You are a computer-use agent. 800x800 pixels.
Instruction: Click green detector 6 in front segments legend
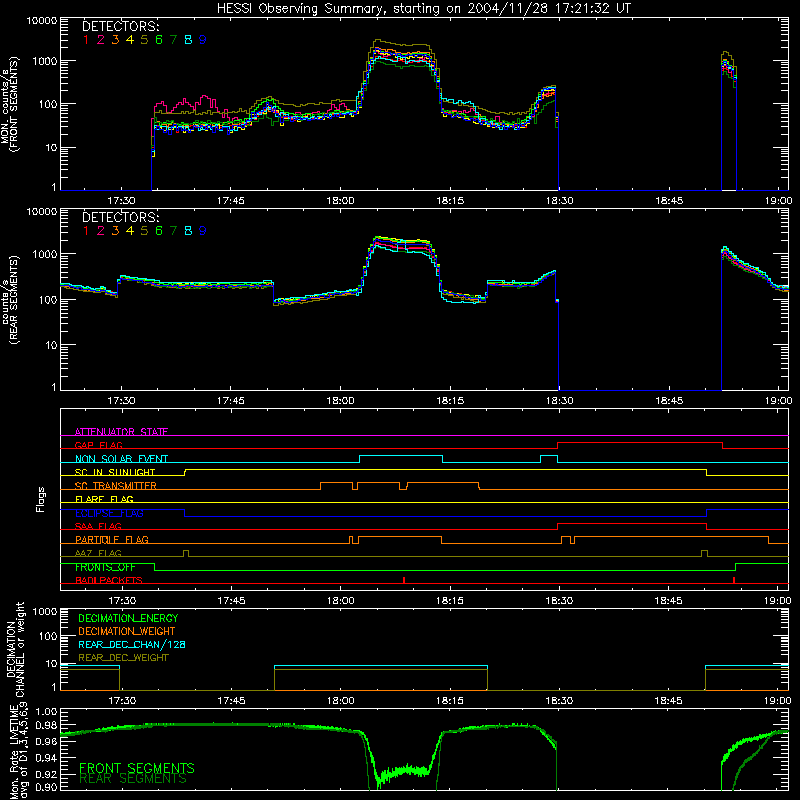[x=159, y=40]
